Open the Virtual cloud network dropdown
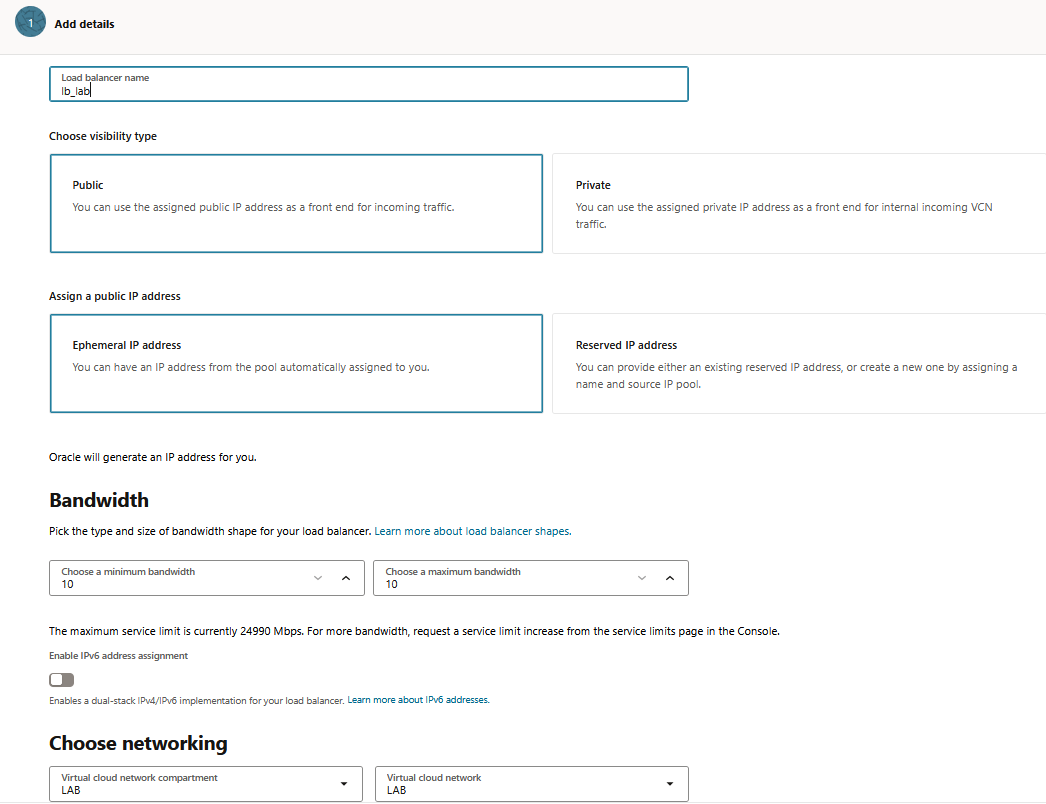Image resolution: width=1046 pixels, height=804 pixels. pos(532,783)
